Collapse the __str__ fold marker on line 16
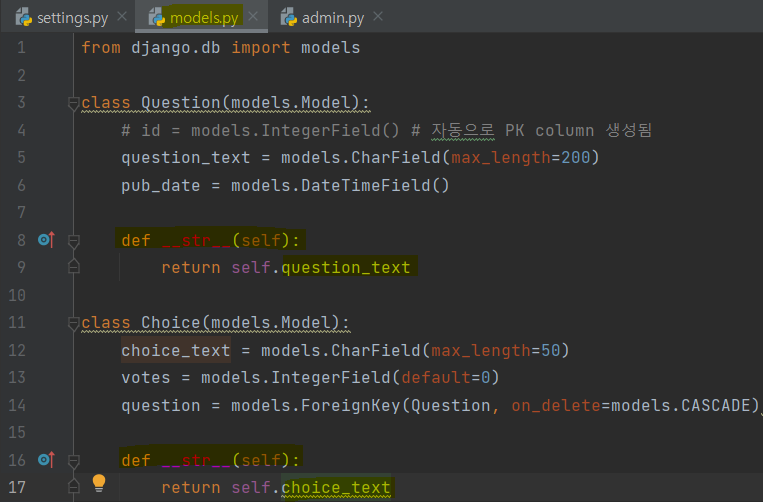The height and width of the screenshot is (502, 763). 73,461
